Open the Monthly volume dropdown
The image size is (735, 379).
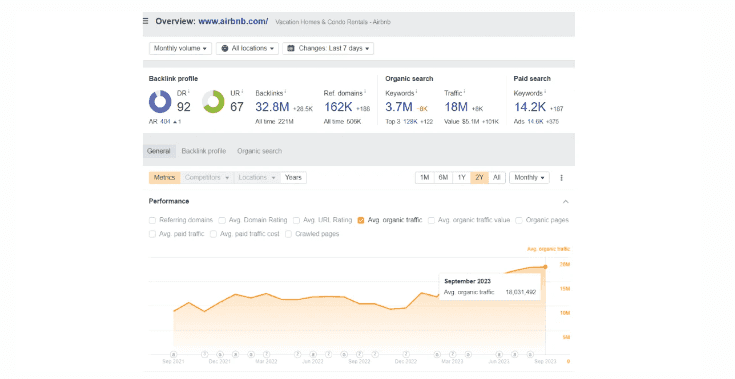[x=180, y=48]
